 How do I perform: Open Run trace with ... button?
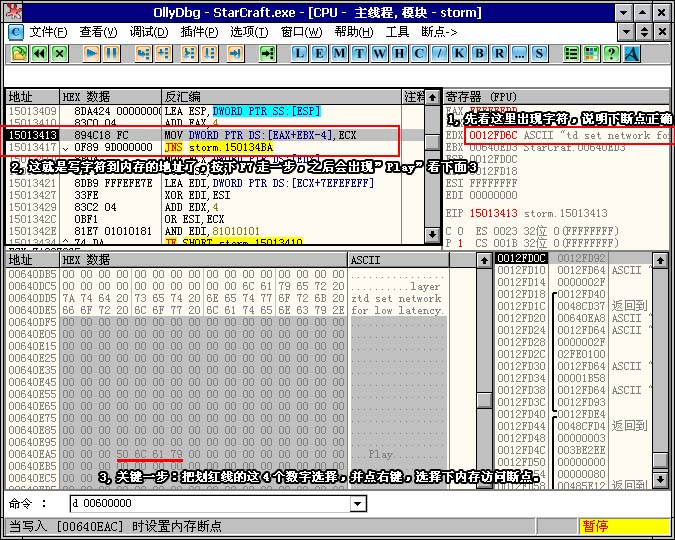tap(520, 54)
